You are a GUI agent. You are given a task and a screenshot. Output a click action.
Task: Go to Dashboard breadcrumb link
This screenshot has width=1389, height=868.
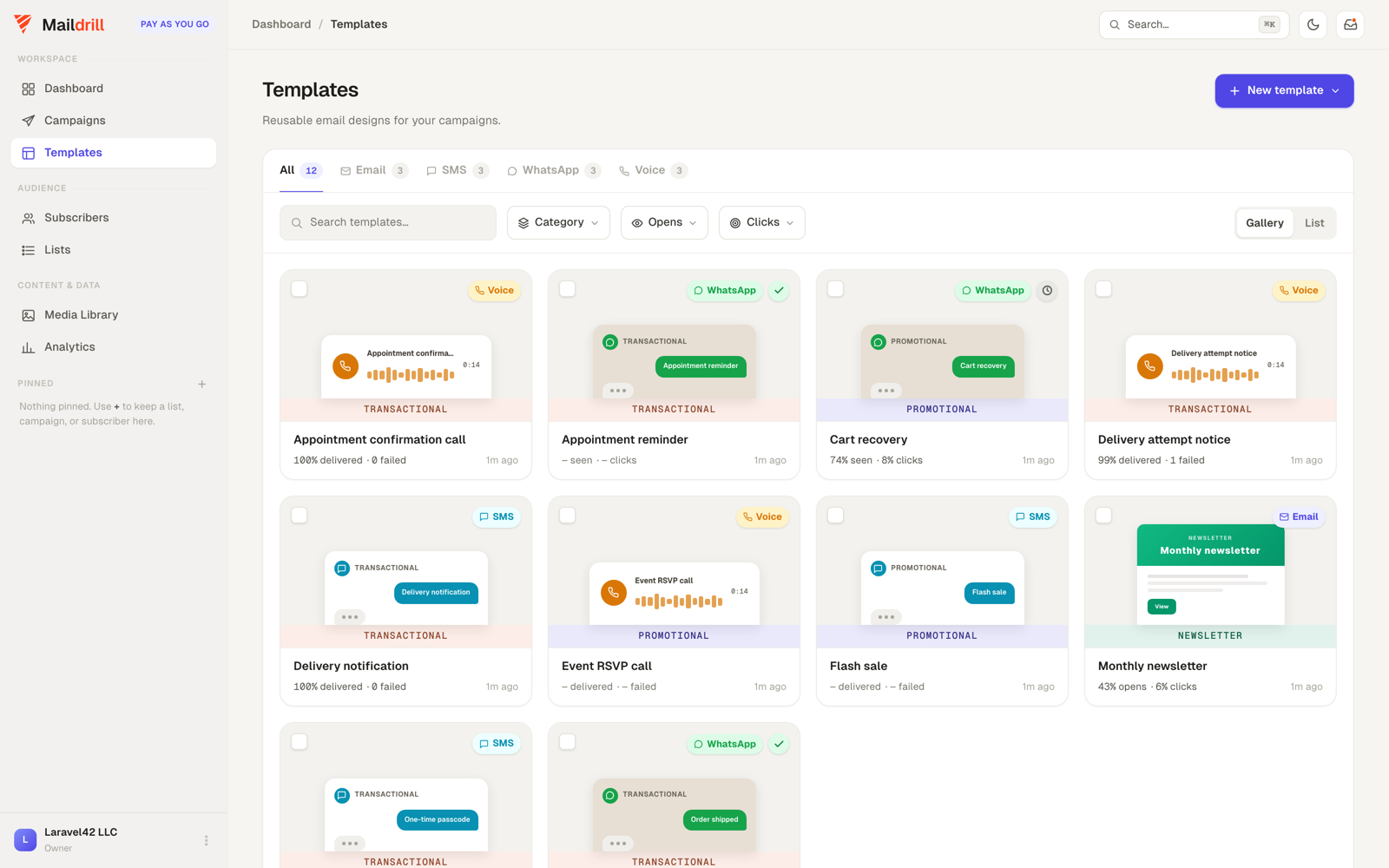tap(281, 24)
